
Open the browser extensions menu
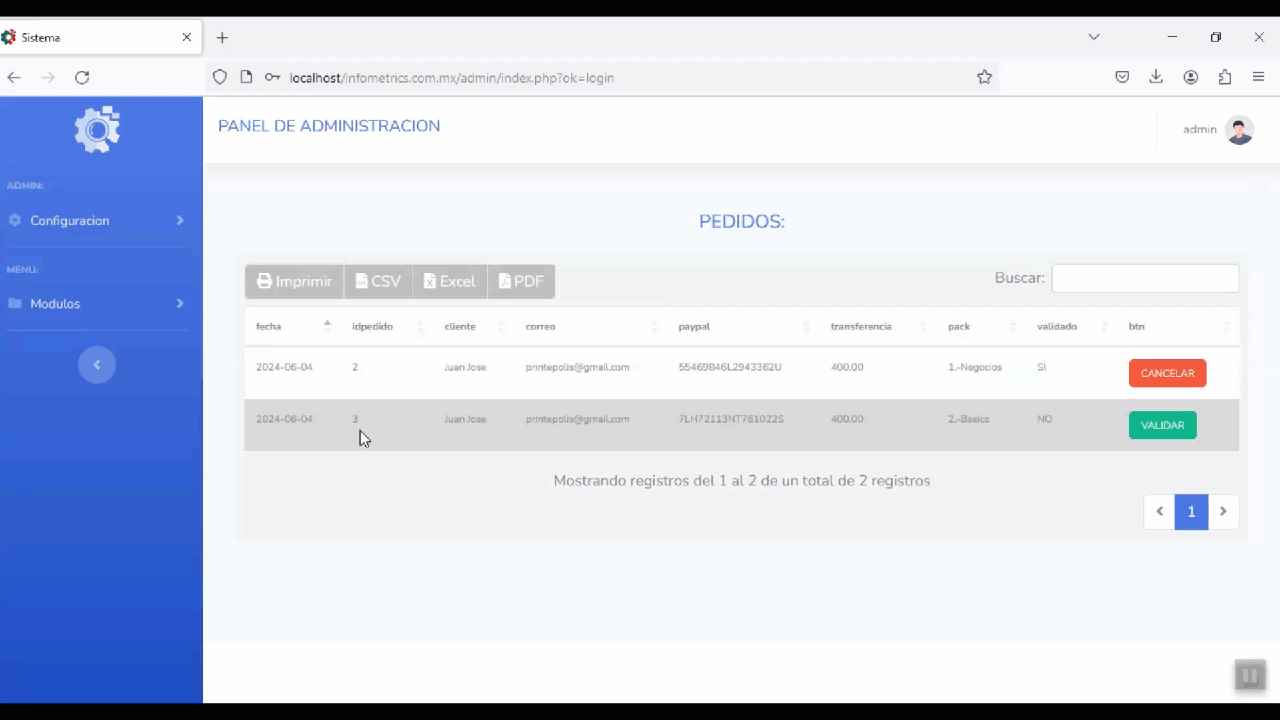[1224, 77]
